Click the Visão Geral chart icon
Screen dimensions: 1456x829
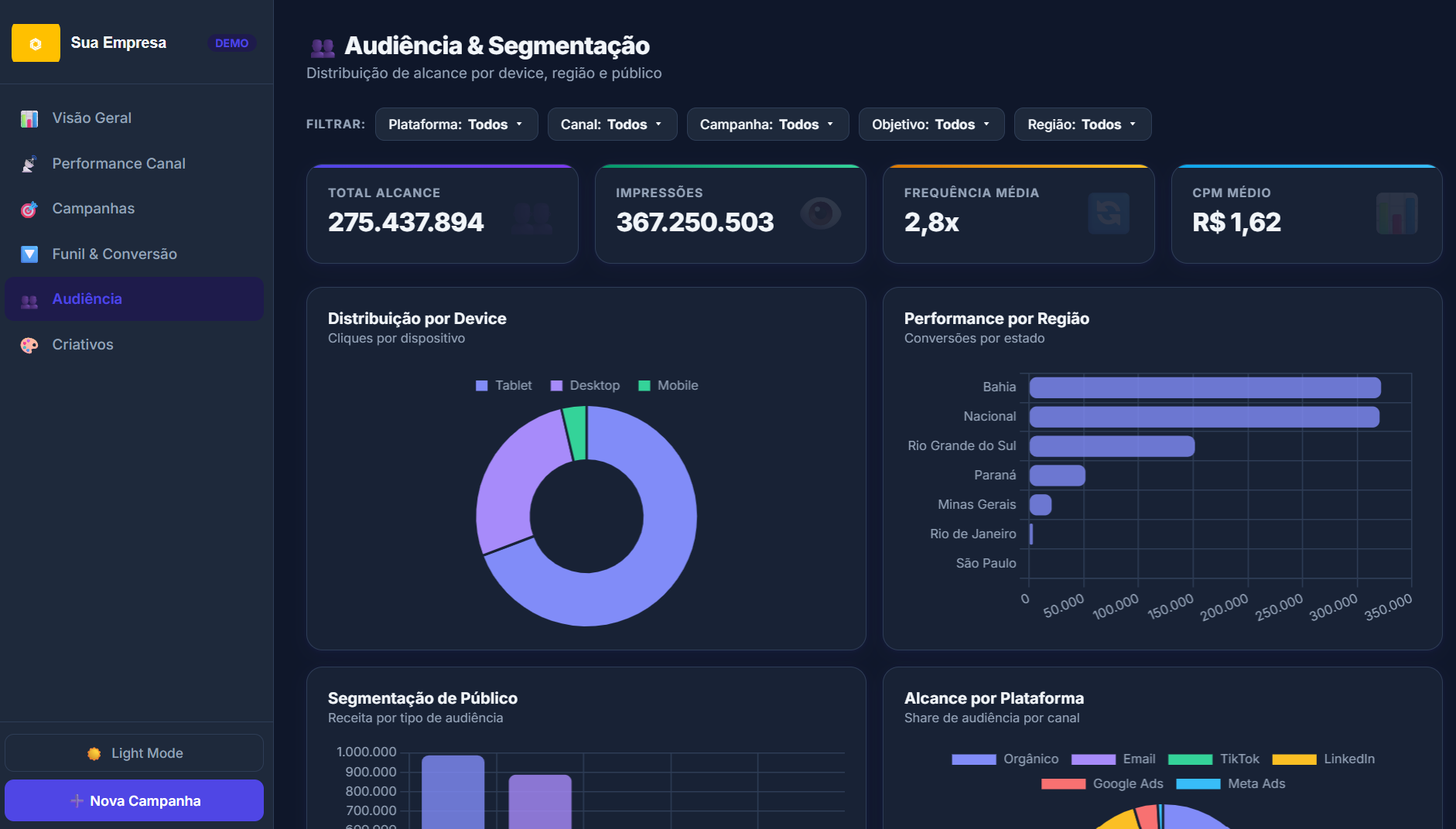29,118
